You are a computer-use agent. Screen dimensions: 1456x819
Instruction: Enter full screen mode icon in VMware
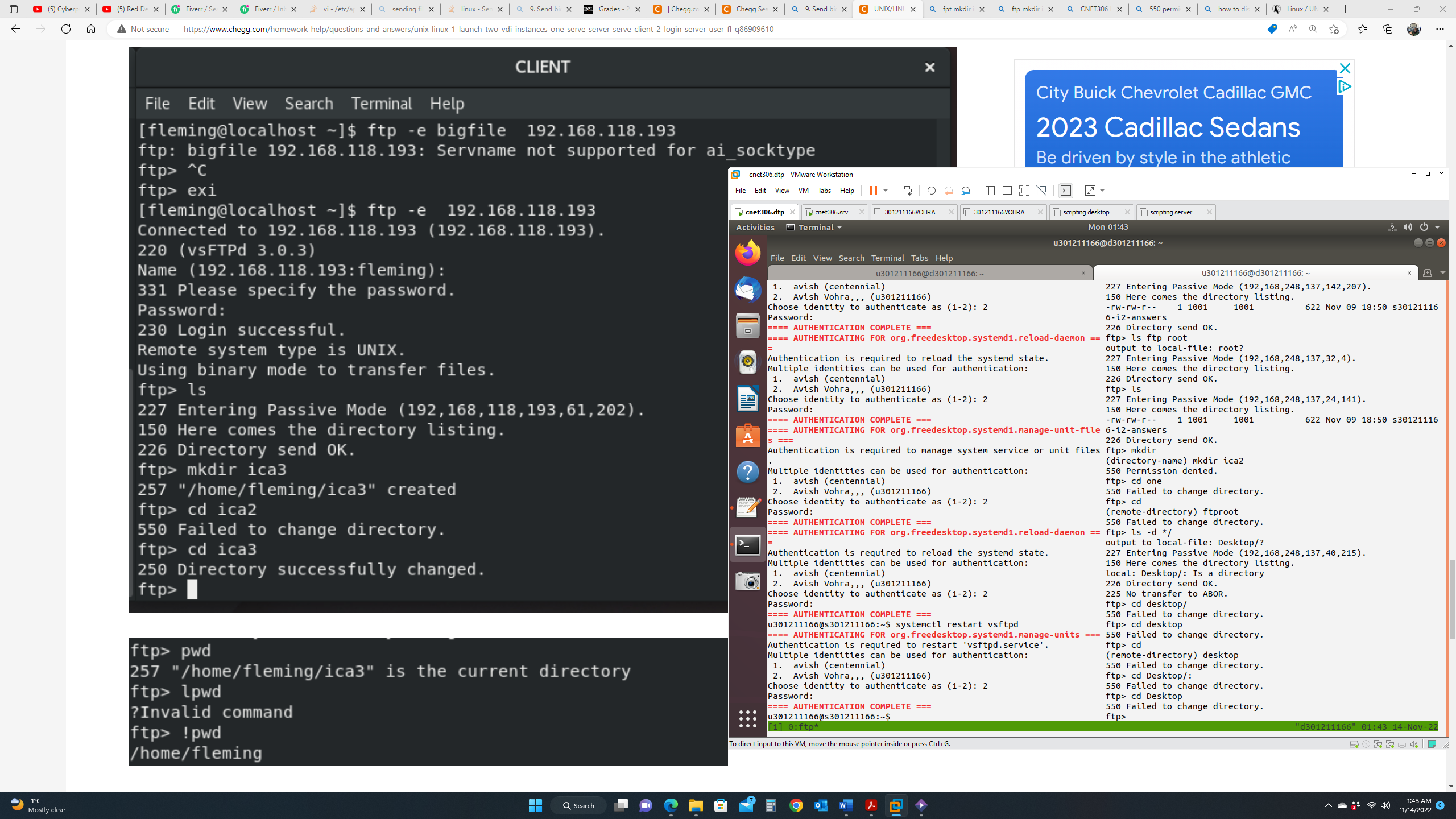(1024, 191)
